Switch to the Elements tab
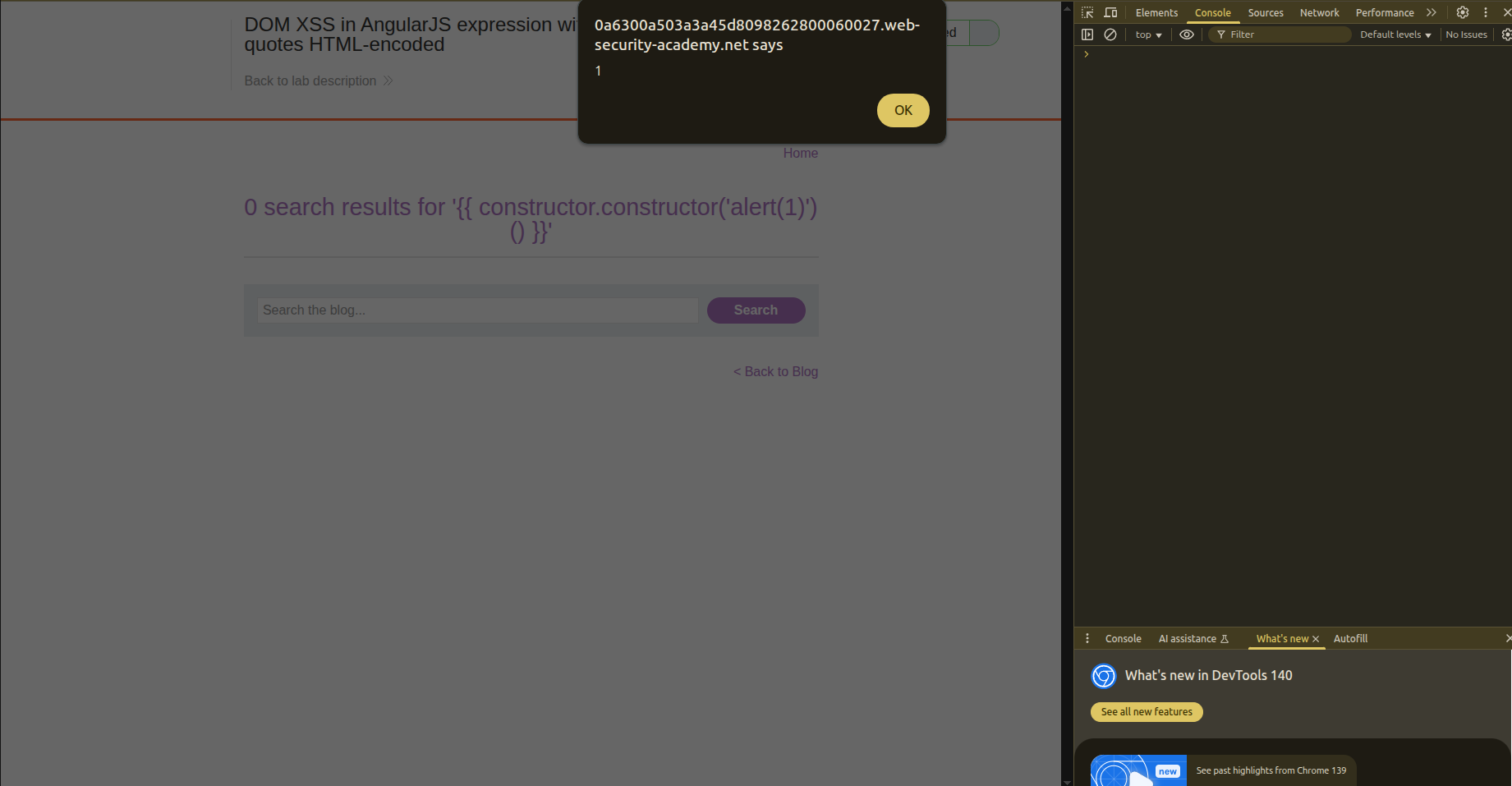Viewport: 1512px width, 786px height. [x=1156, y=12]
